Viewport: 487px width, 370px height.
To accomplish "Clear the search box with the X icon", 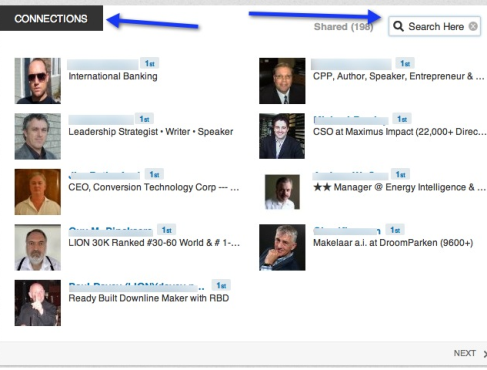I will click(473, 26).
